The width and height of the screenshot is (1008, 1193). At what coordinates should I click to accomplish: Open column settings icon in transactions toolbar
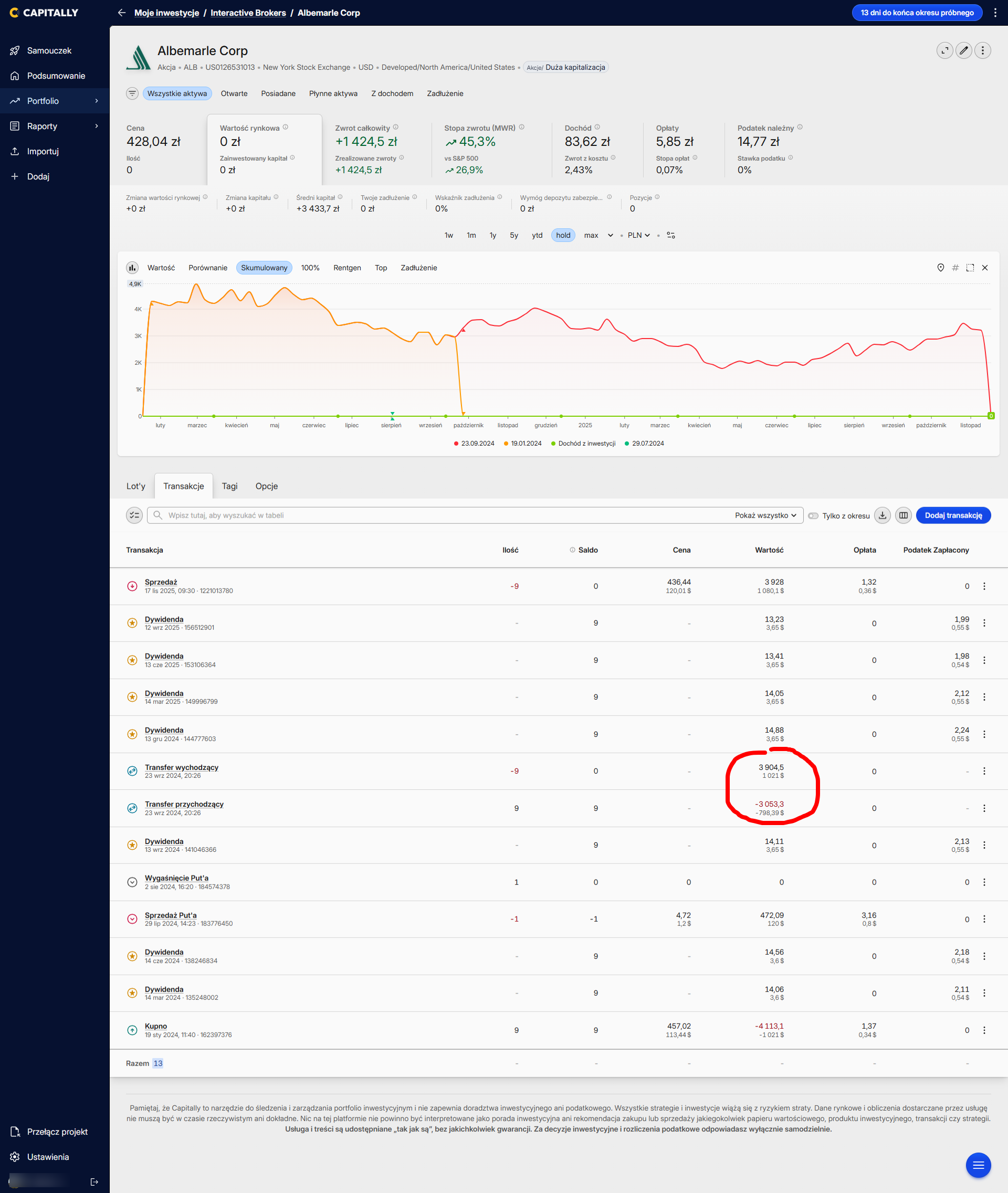[x=903, y=515]
